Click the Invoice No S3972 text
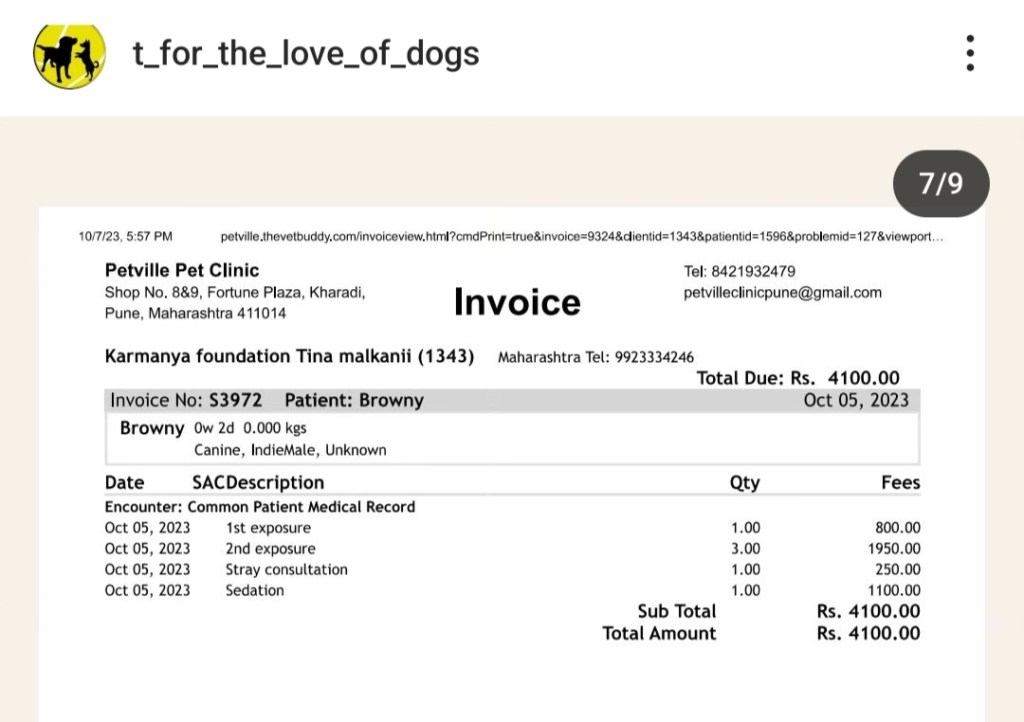Viewport: 1024px width, 722px height. point(186,400)
